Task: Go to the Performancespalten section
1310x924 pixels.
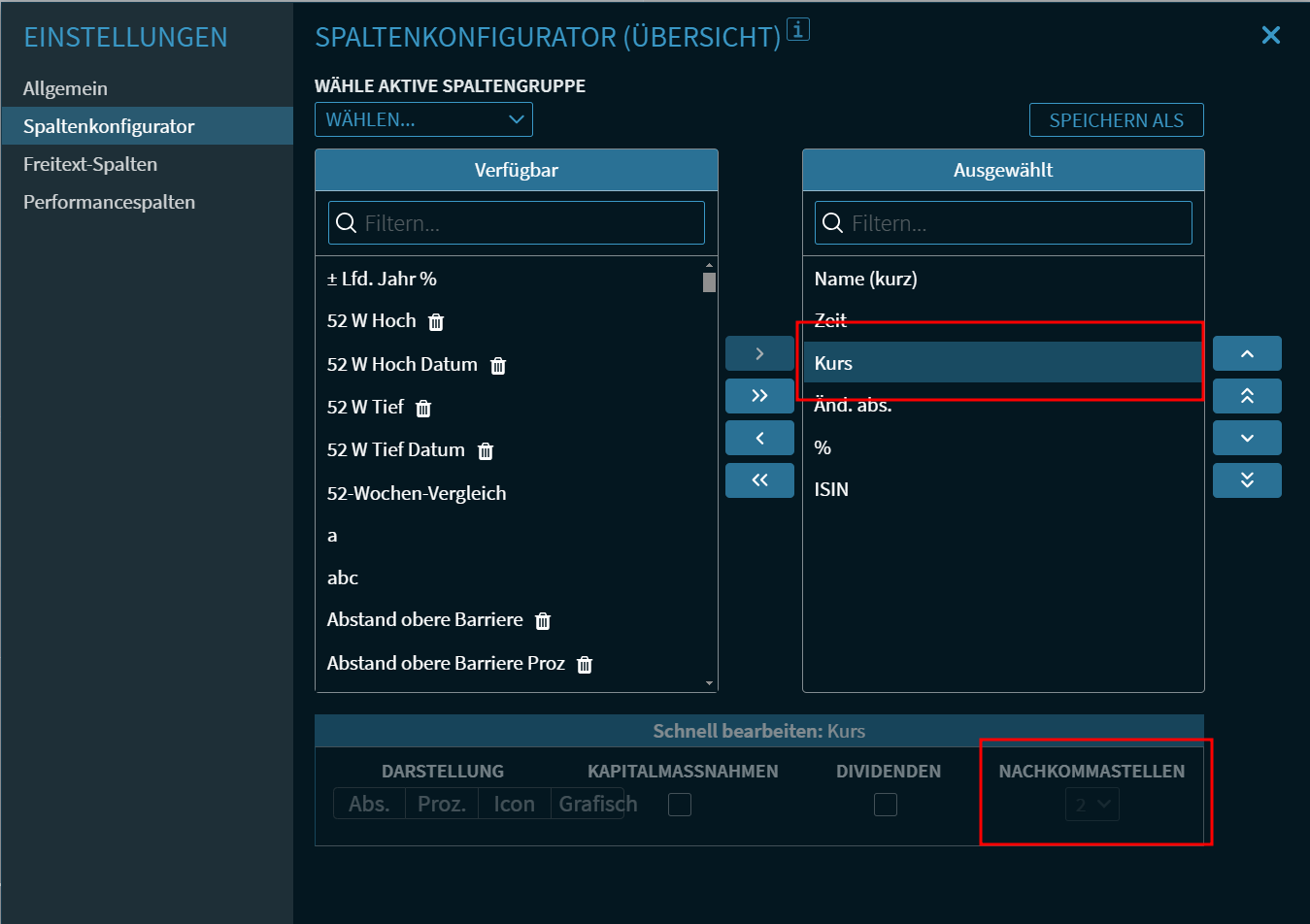Action: [x=109, y=201]
